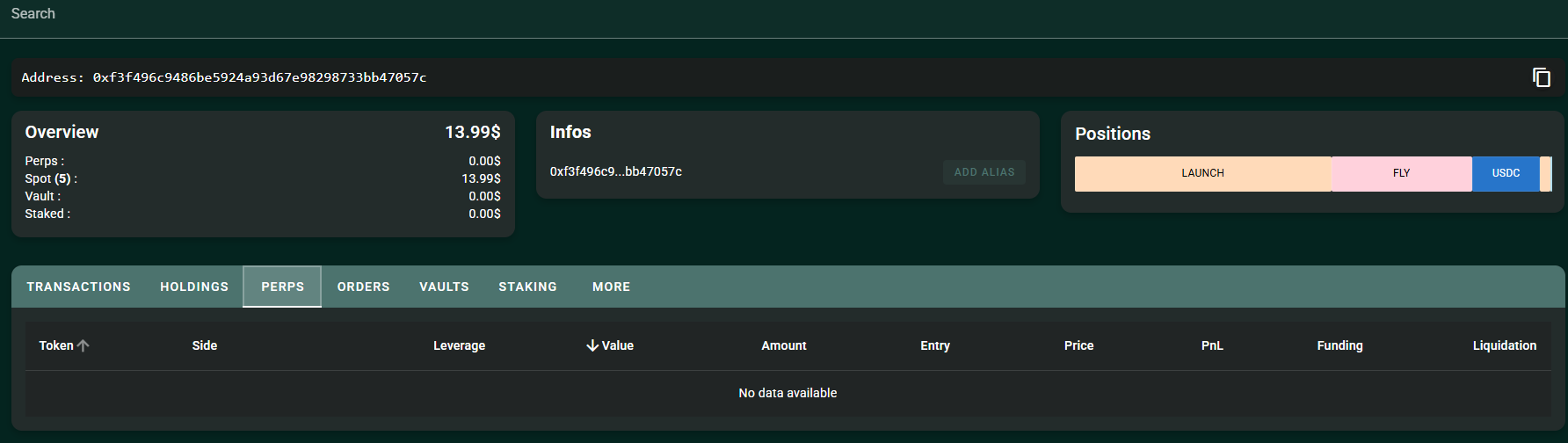Select the LAUNCH position segment
Image resolution: width=1568 pixels, height=443 pixels.
pos(1202,173)
